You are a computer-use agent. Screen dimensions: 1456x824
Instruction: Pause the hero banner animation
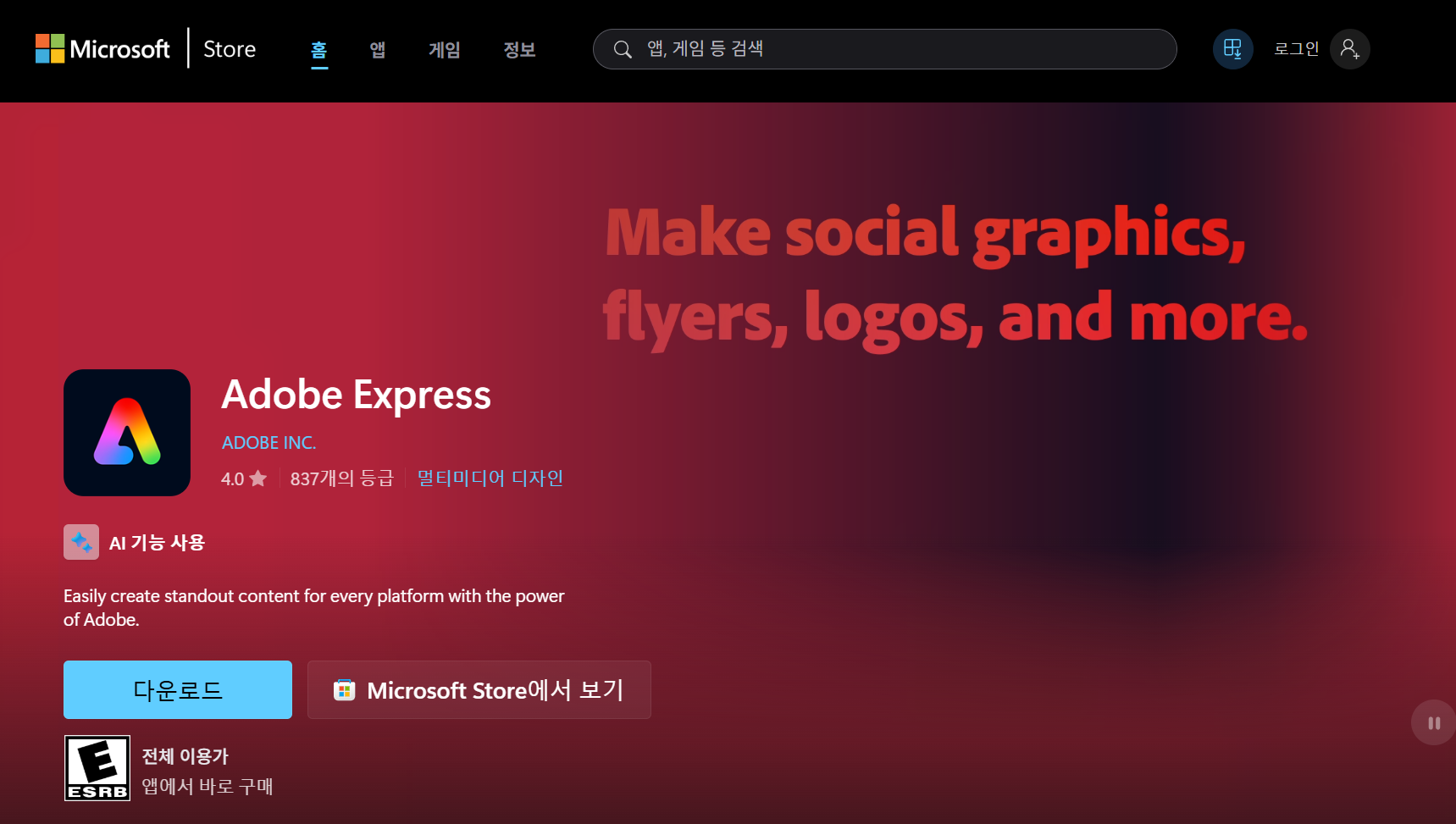click(1434, 722)
